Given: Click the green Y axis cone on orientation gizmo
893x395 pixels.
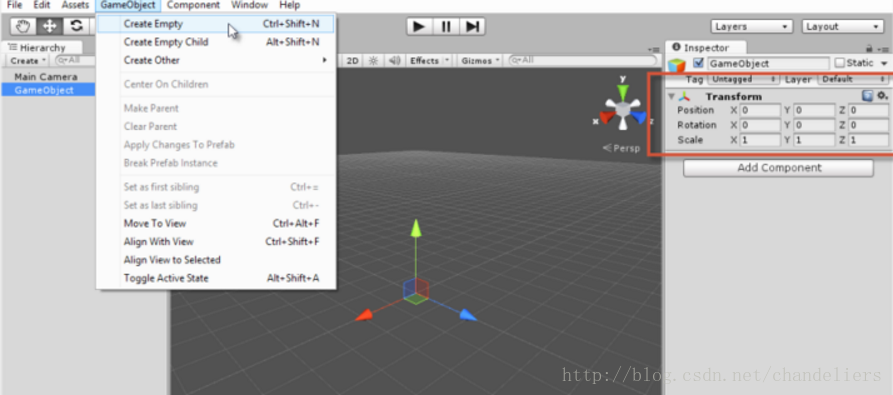Looking at the screenshot, I should click(x=622, y=92).
